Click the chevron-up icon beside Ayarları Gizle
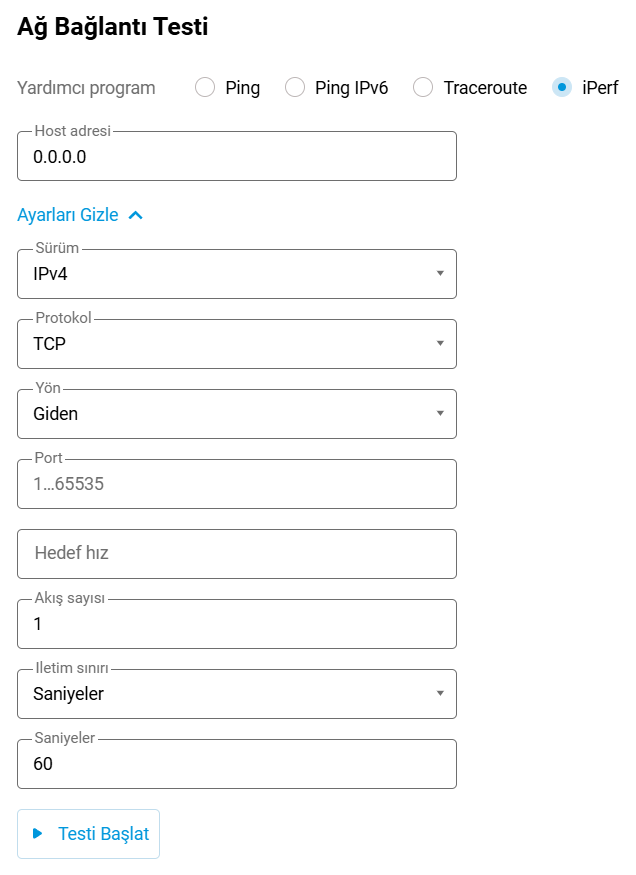The height and width of the screenshot is (875, 636). [x=136, y=215]
